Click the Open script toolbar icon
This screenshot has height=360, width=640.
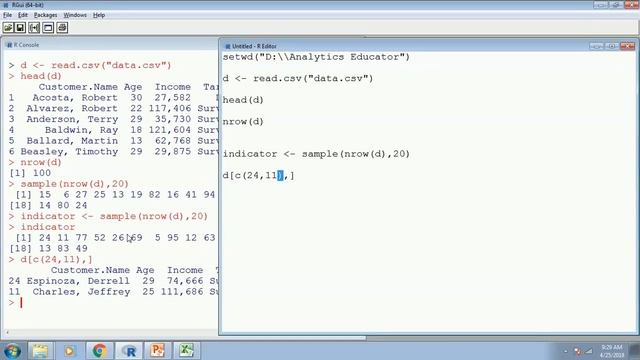pos(8,28)
